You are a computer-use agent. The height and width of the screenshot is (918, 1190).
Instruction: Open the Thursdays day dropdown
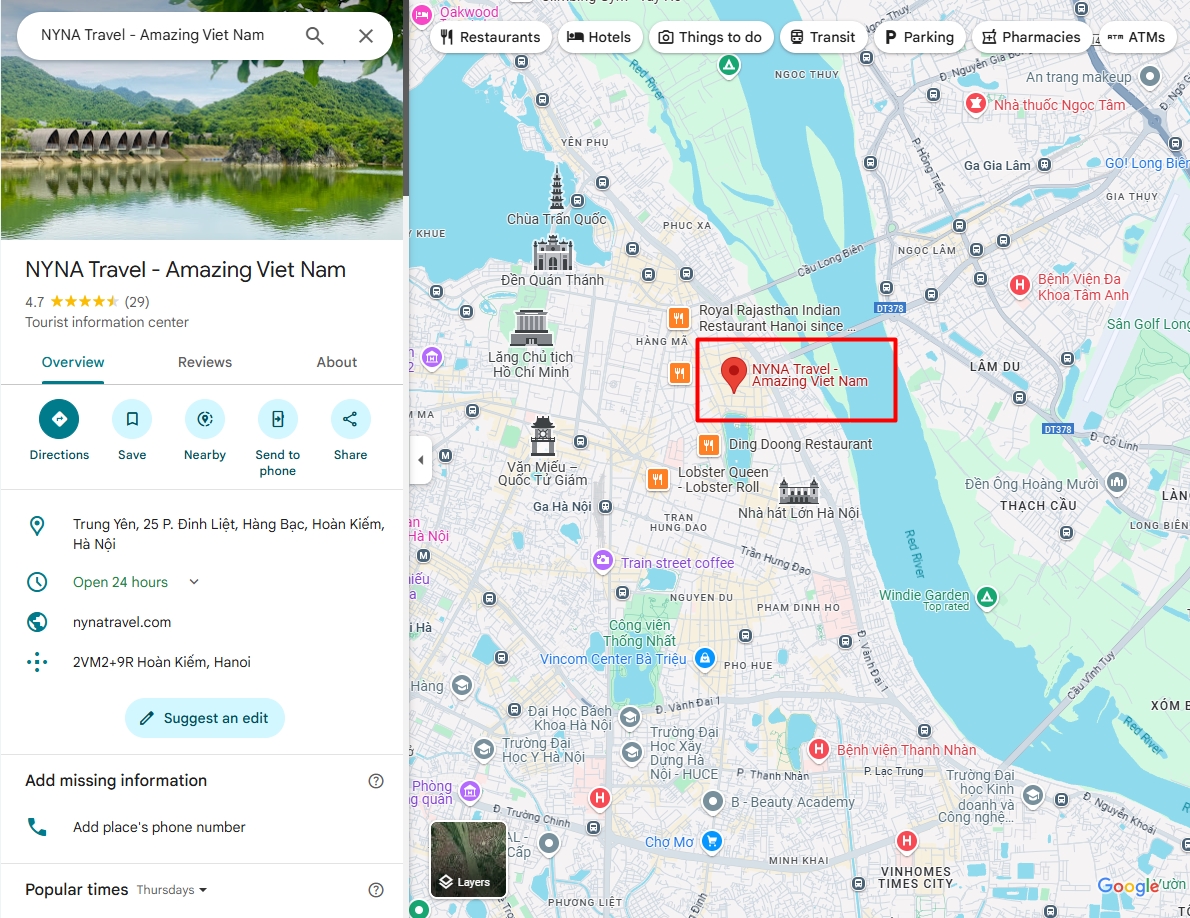point(172,890)
